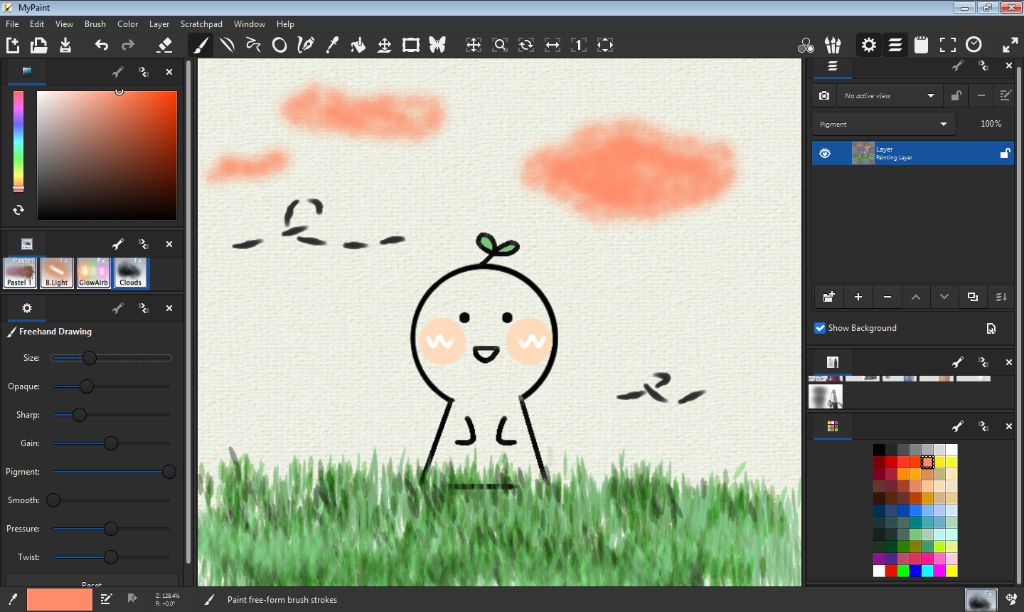Select the Rotate View tool
This screenshot has width=1024, height=612.
point(526,45)
